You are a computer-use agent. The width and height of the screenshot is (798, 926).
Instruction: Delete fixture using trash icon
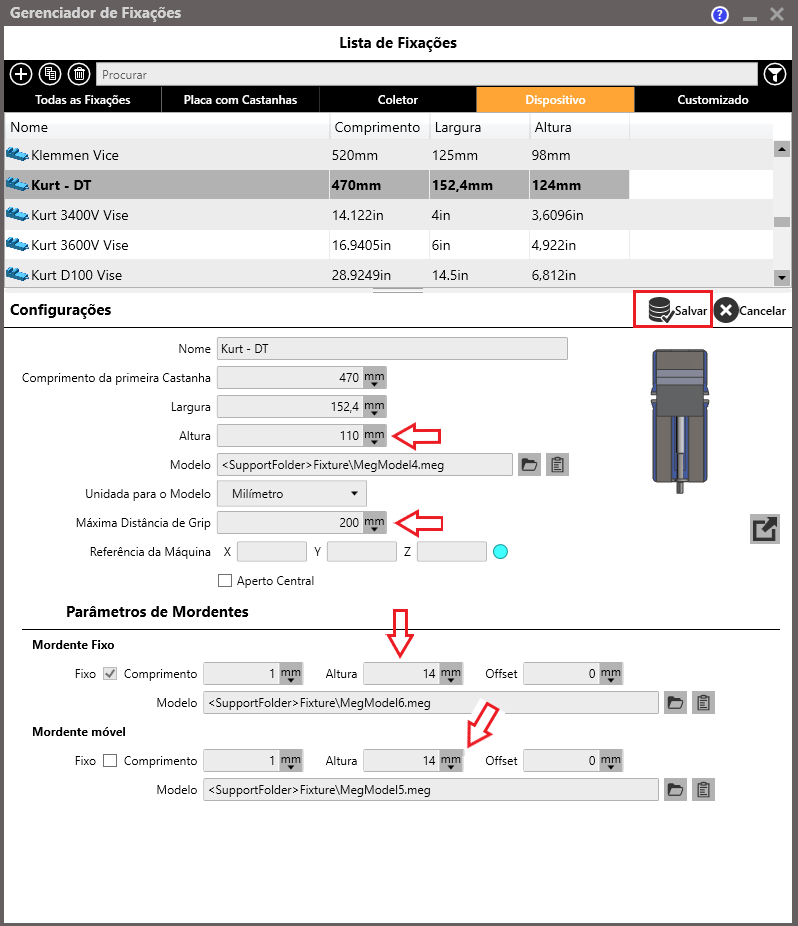[79, 74]
